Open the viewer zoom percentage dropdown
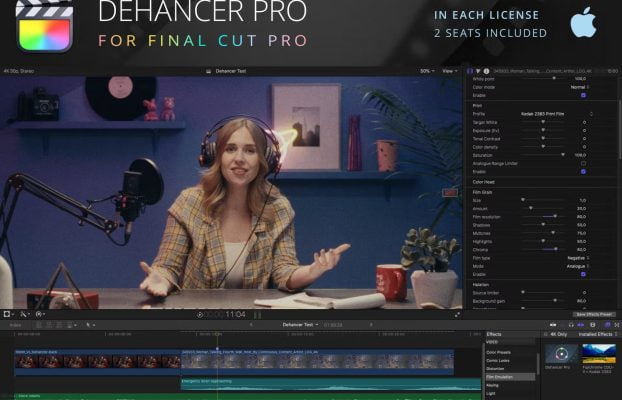Image resolution: width=622 pixels, height=400 pixels. [427, 71]
